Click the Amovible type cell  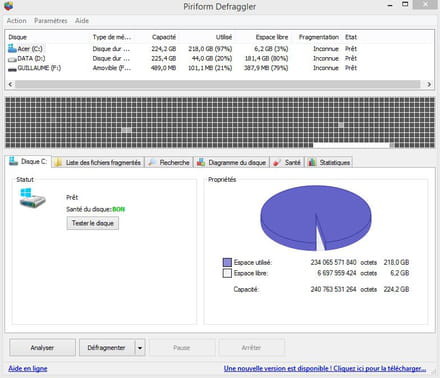tap(112, 68)
